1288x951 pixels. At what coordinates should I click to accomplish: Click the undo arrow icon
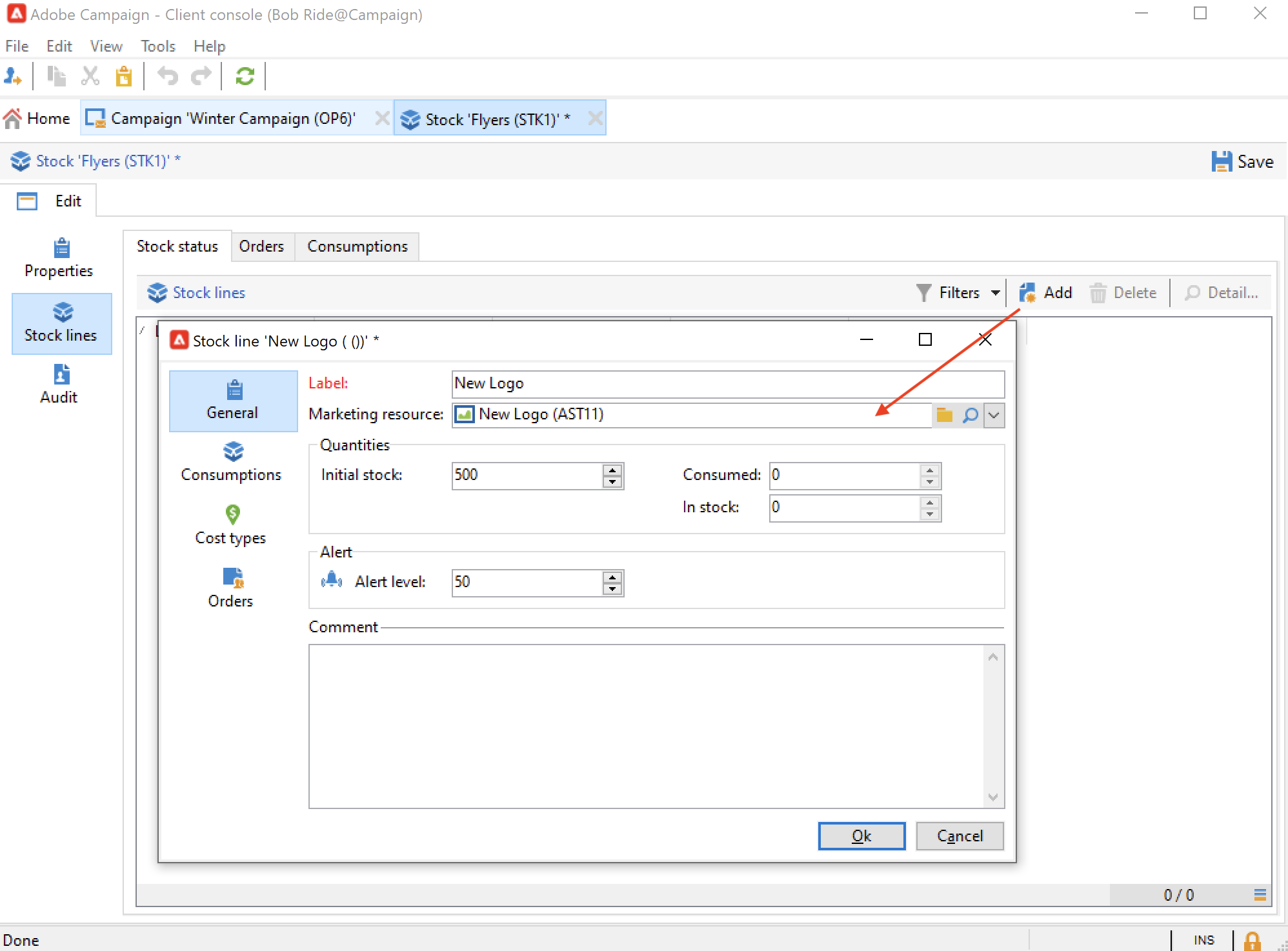coord(167,77)
